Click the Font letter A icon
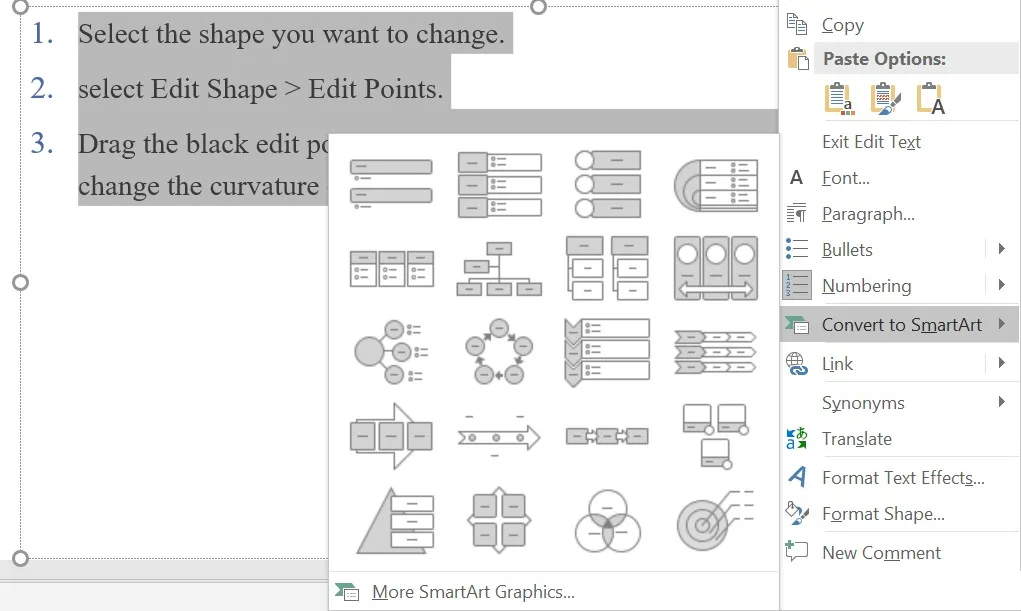Image resolution: width=1021 pixels, height=611 pixels. (x=796, y=177)
